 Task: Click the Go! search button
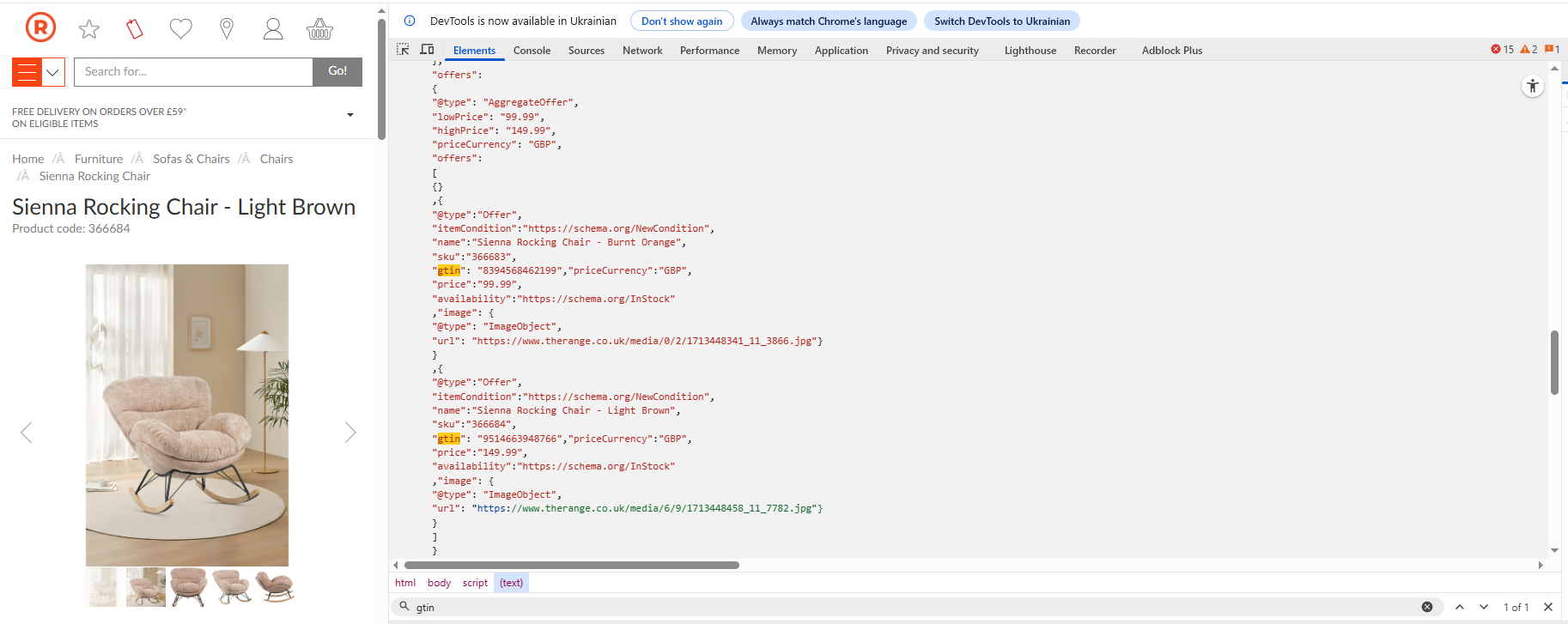(337, 72)
